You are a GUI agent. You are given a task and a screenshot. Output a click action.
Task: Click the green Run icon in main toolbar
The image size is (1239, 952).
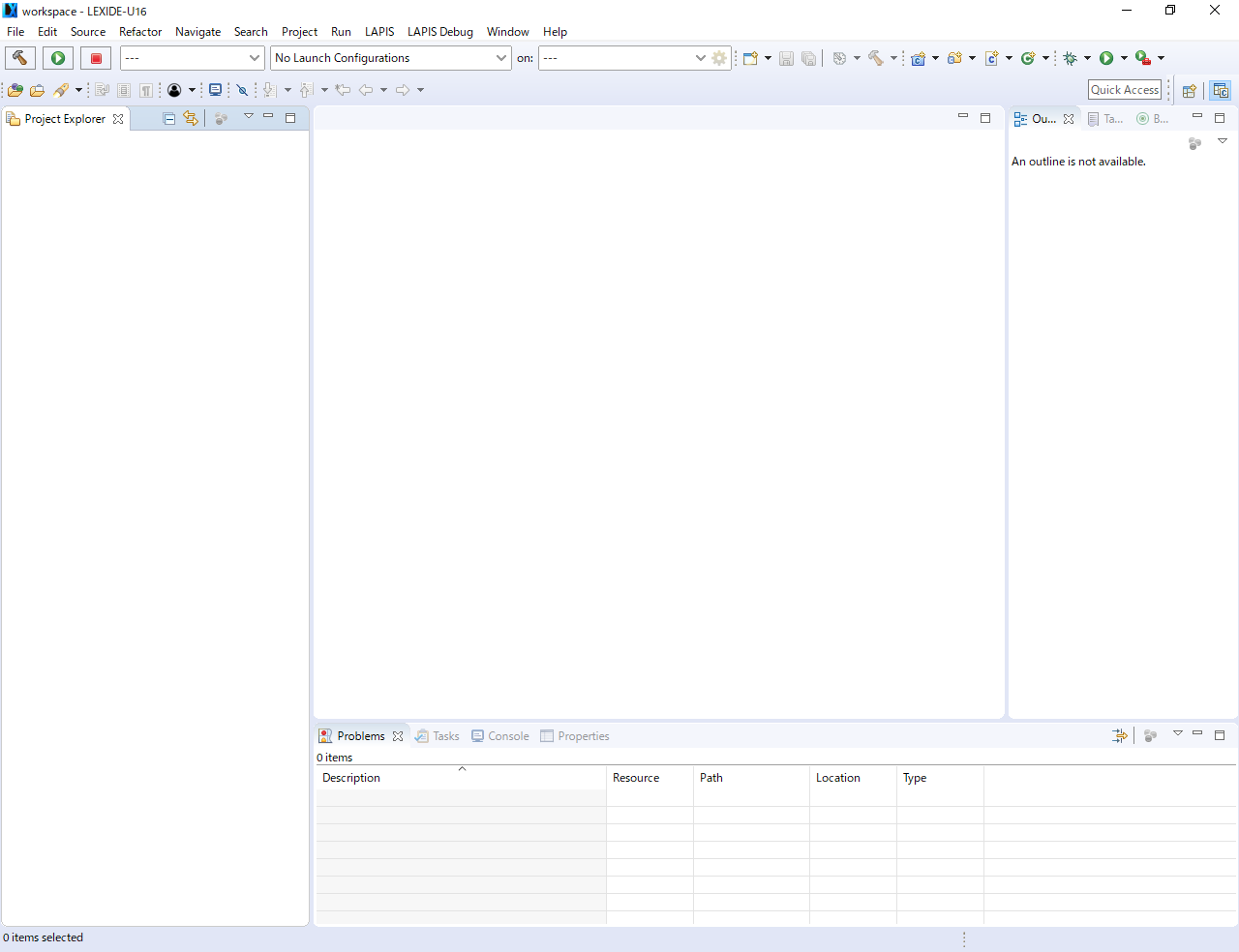(1106, 58)
